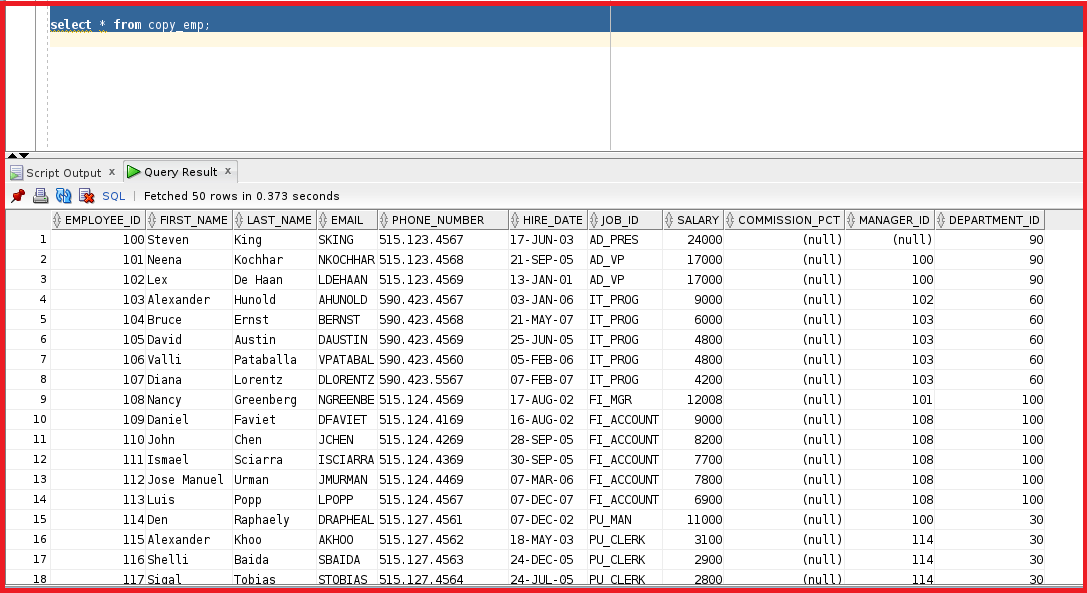
Task: Click the delete result icon with the red X
Action: 86,196
